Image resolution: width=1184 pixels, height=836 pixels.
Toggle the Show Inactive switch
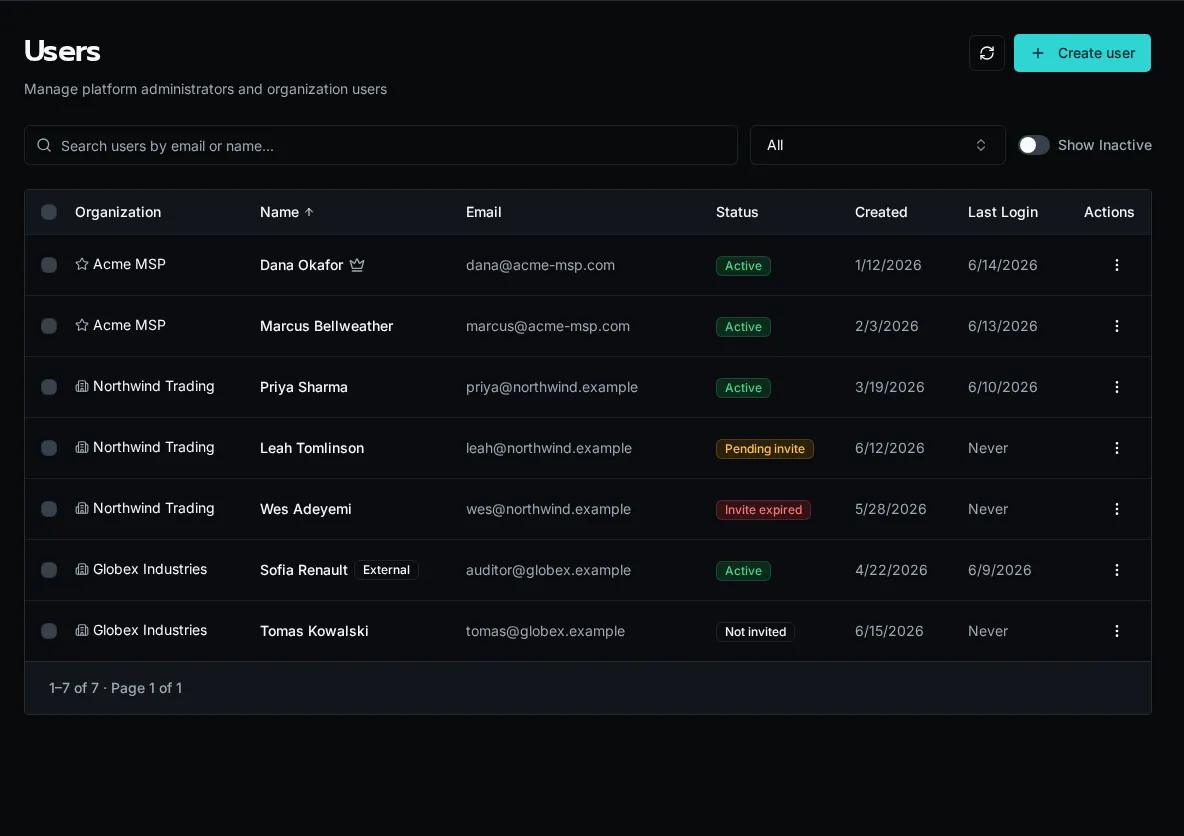click(x=1033, y=145)
